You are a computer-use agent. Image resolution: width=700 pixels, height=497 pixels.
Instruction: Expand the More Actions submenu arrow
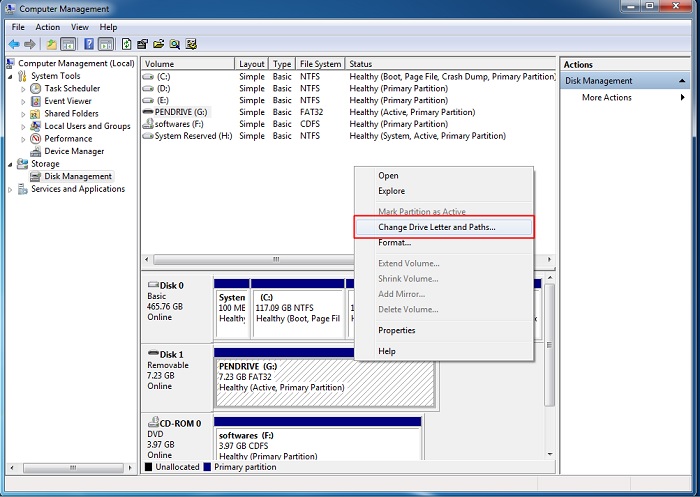click(683, 98)
